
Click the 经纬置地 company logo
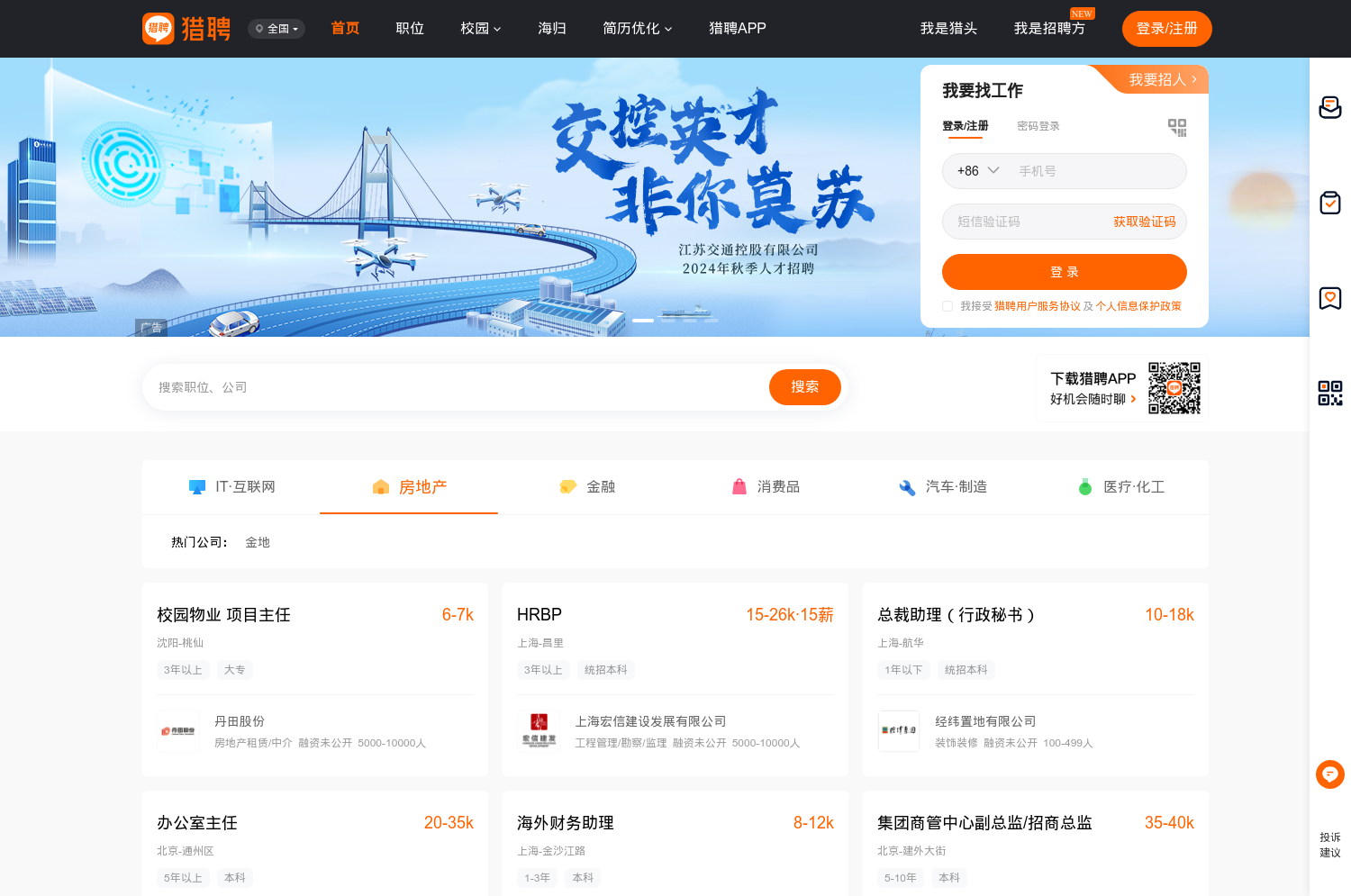899,731
